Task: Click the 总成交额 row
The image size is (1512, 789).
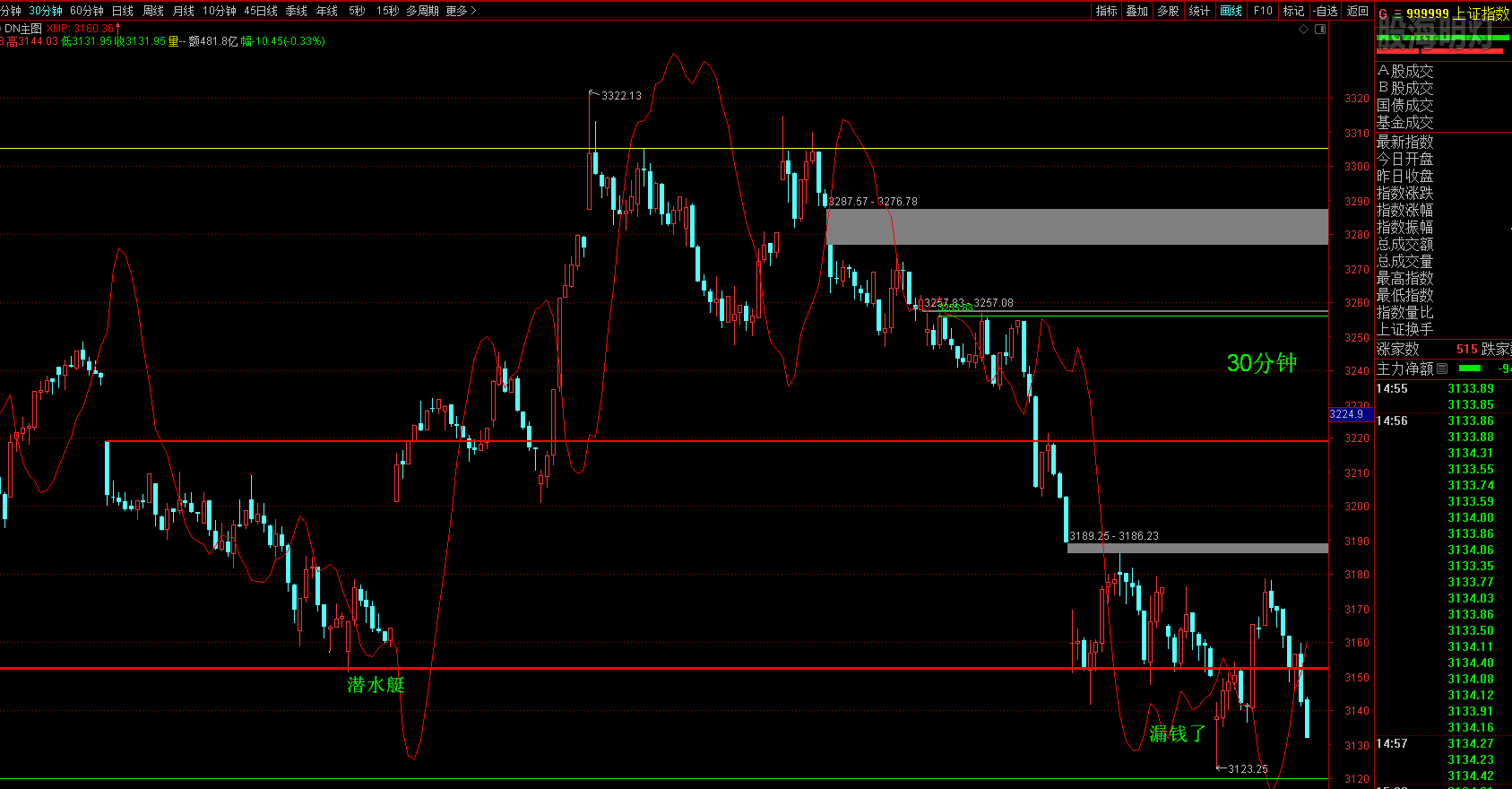Action: click(x=1443, y=244)
